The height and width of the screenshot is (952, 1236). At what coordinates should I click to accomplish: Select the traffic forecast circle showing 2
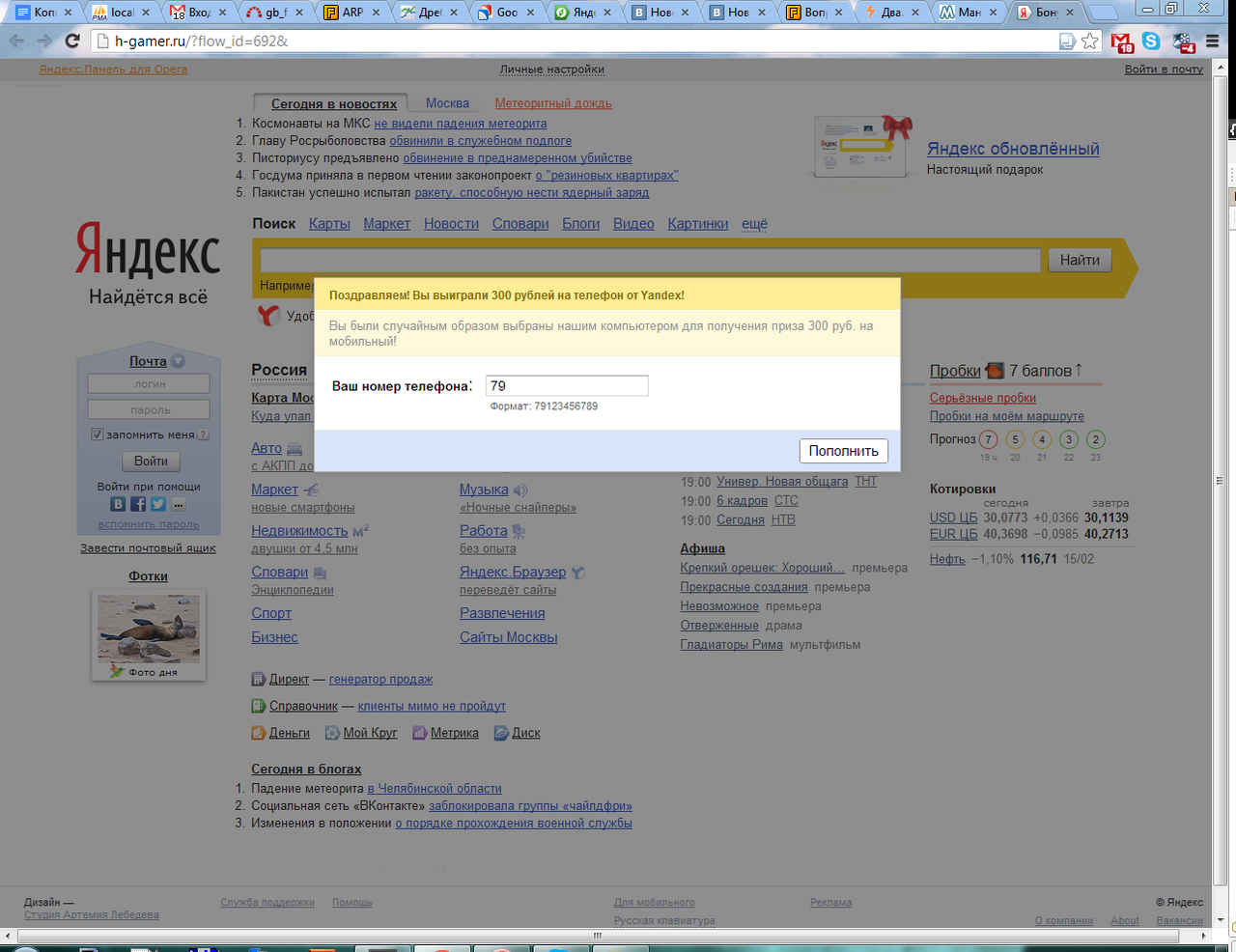[1095, 439]
